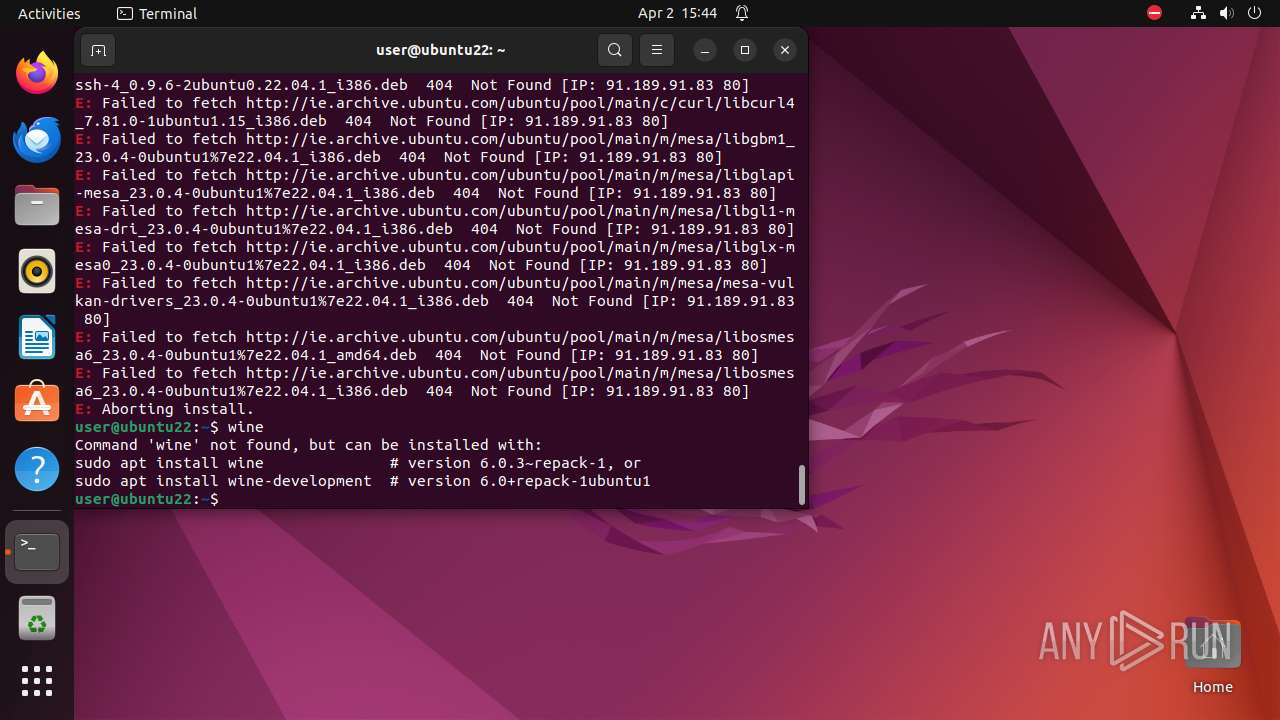Open the terminal hamburger menu

657,50
